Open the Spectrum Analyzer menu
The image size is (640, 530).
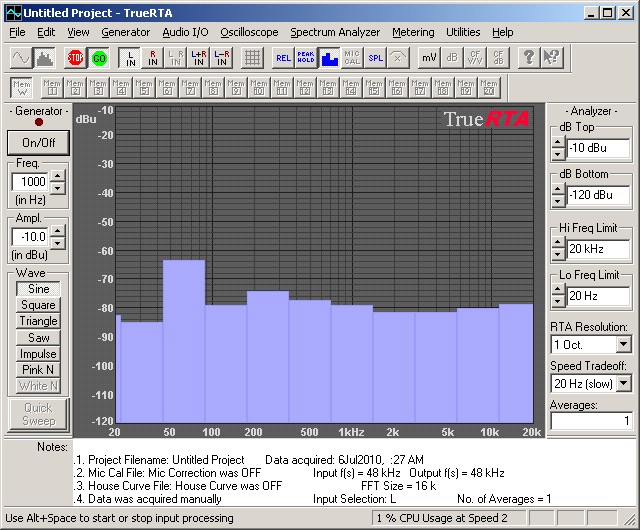[x=335, y=32]
